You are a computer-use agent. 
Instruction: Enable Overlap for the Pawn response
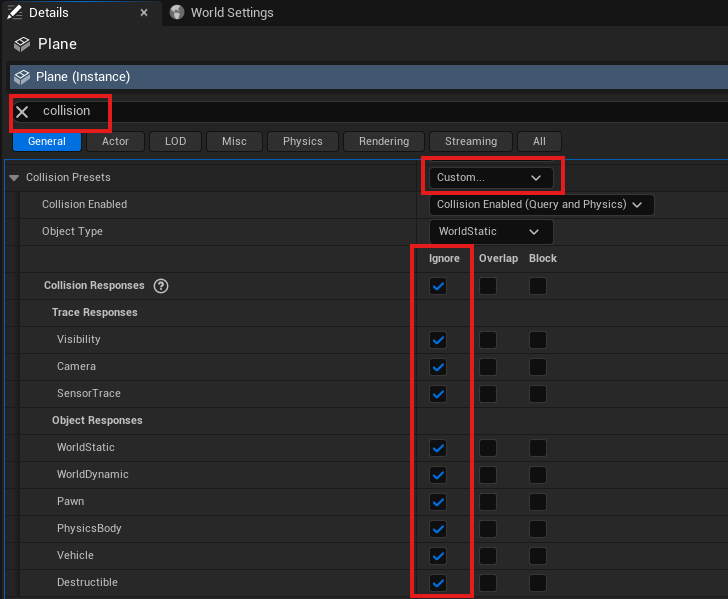pos(487,502)
